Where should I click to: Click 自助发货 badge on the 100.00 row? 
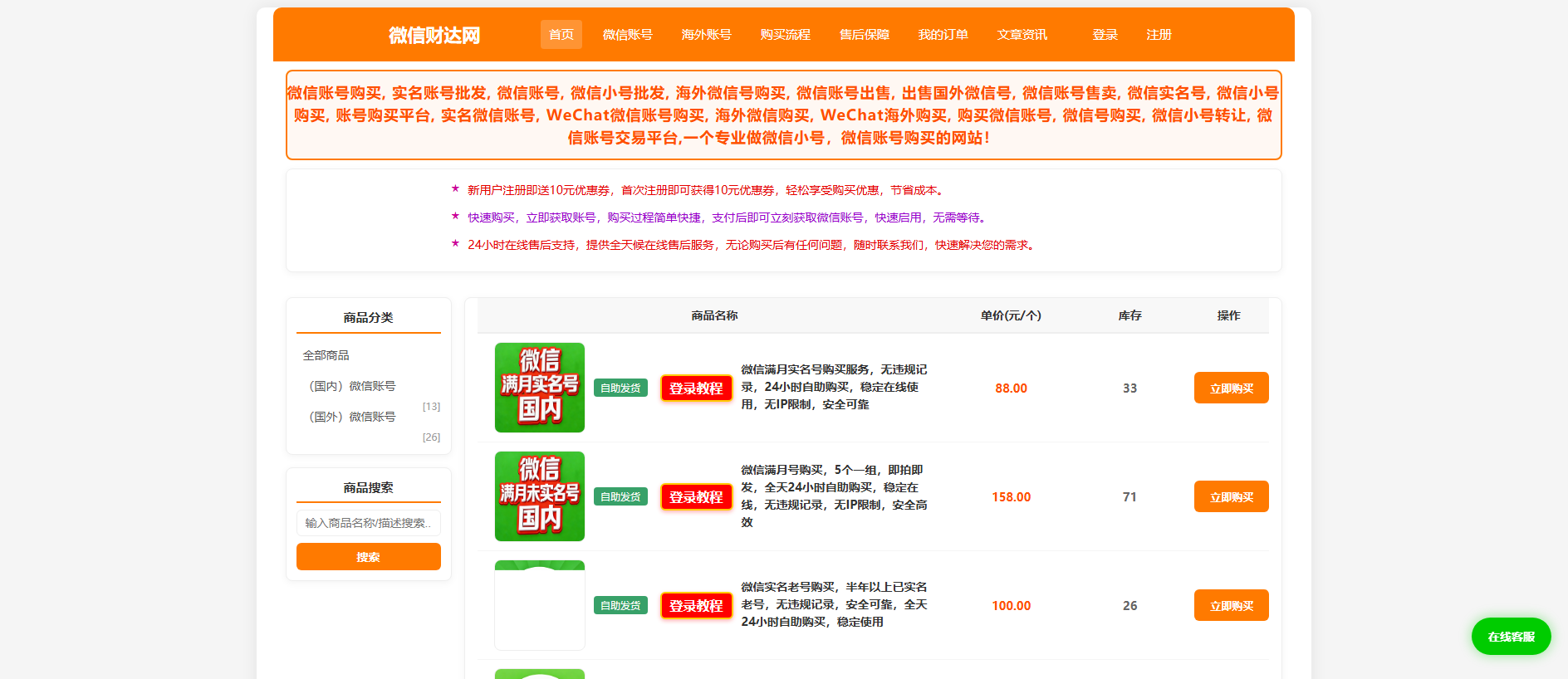(x=620, y=606)
